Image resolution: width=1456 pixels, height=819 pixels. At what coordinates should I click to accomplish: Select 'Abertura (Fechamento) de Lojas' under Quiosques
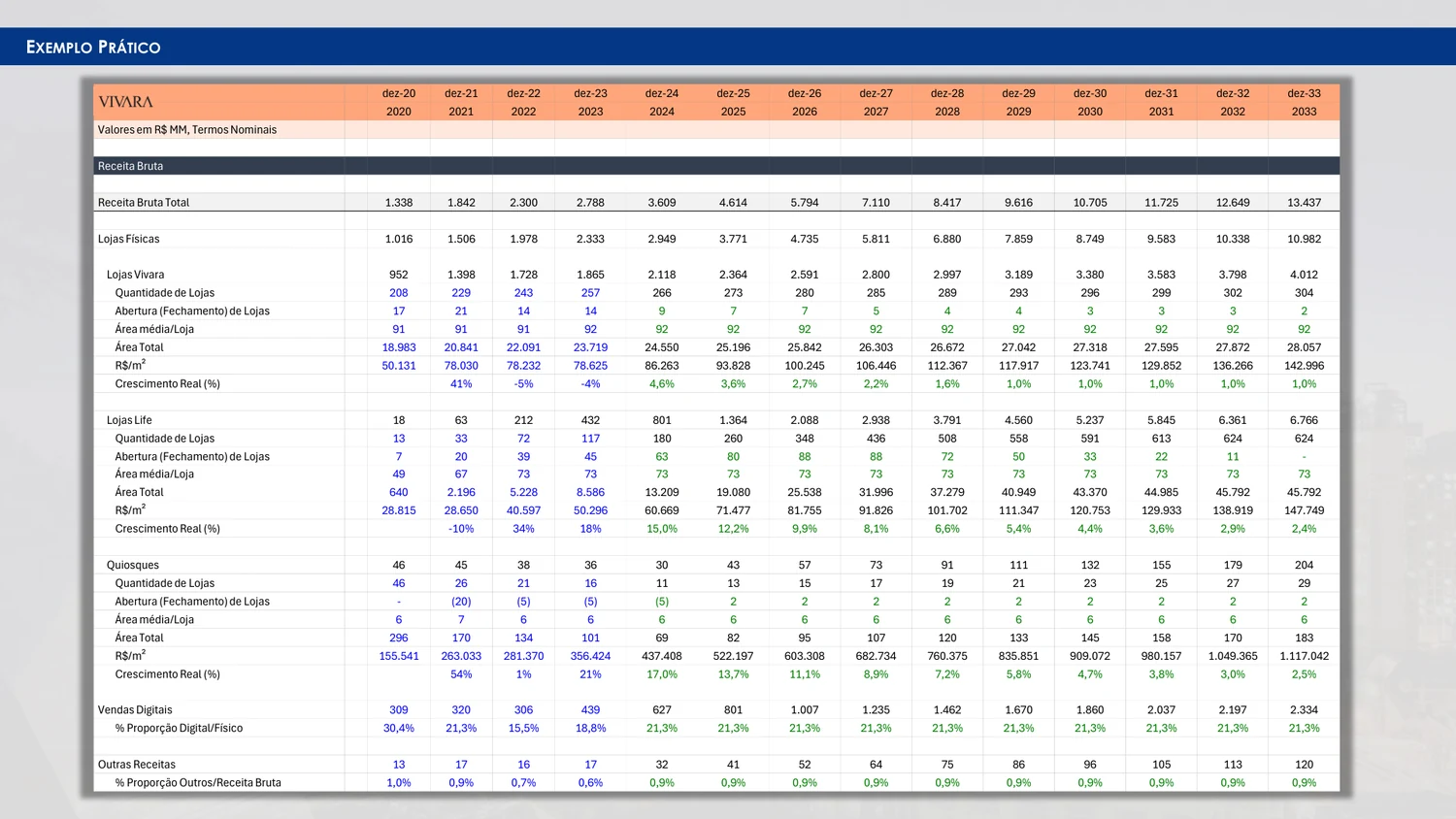tap(192, 602)
